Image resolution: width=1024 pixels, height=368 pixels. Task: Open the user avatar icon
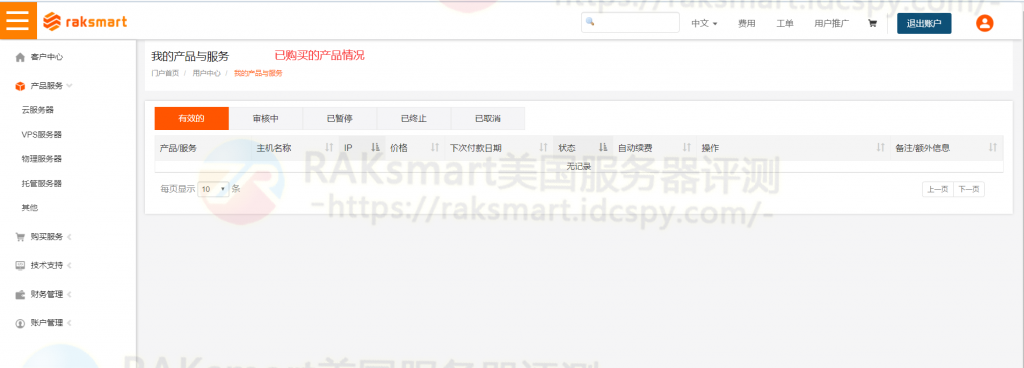point(984,23)
